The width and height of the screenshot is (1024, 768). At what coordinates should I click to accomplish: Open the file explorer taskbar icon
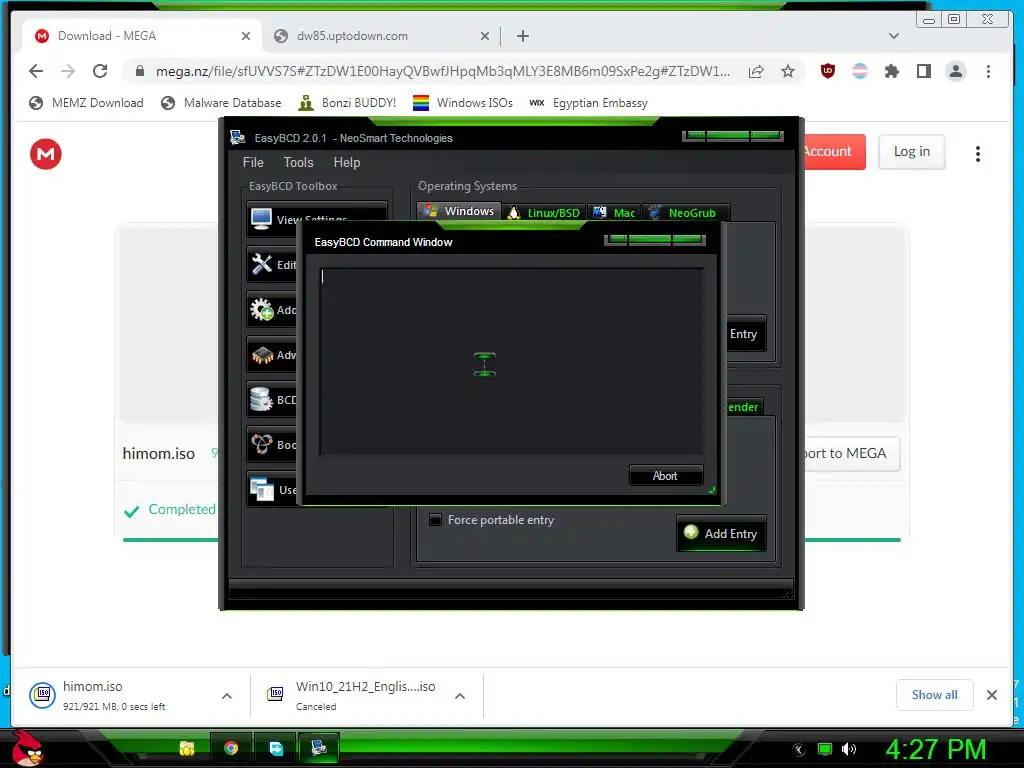coord(187,748)
